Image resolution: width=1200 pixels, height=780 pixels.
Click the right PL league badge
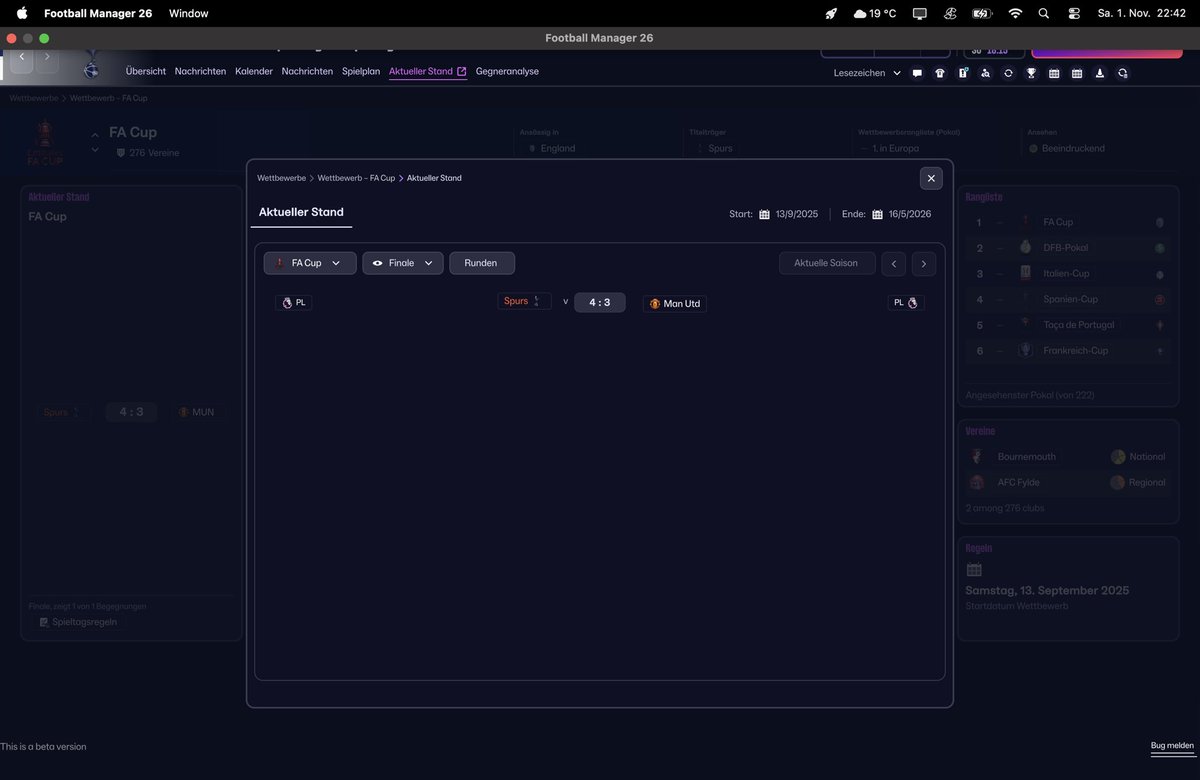[x=906, y=302]
